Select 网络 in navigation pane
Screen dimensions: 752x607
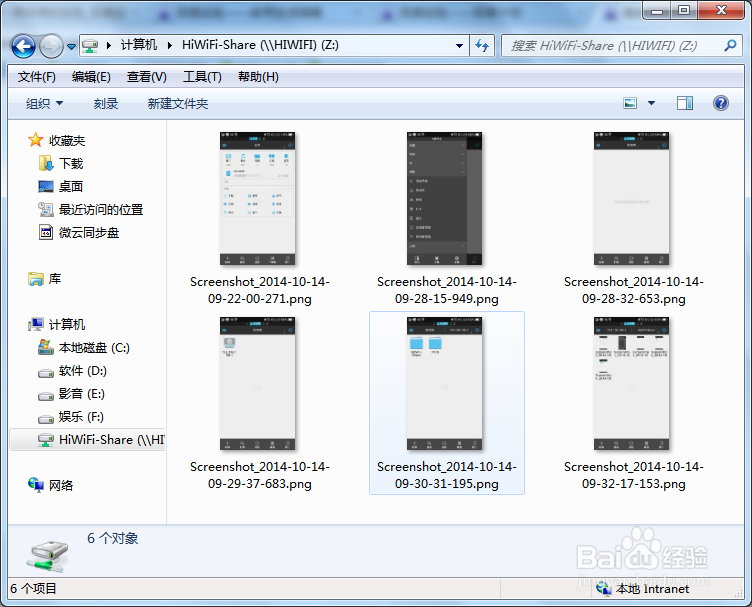click(61, 485)
